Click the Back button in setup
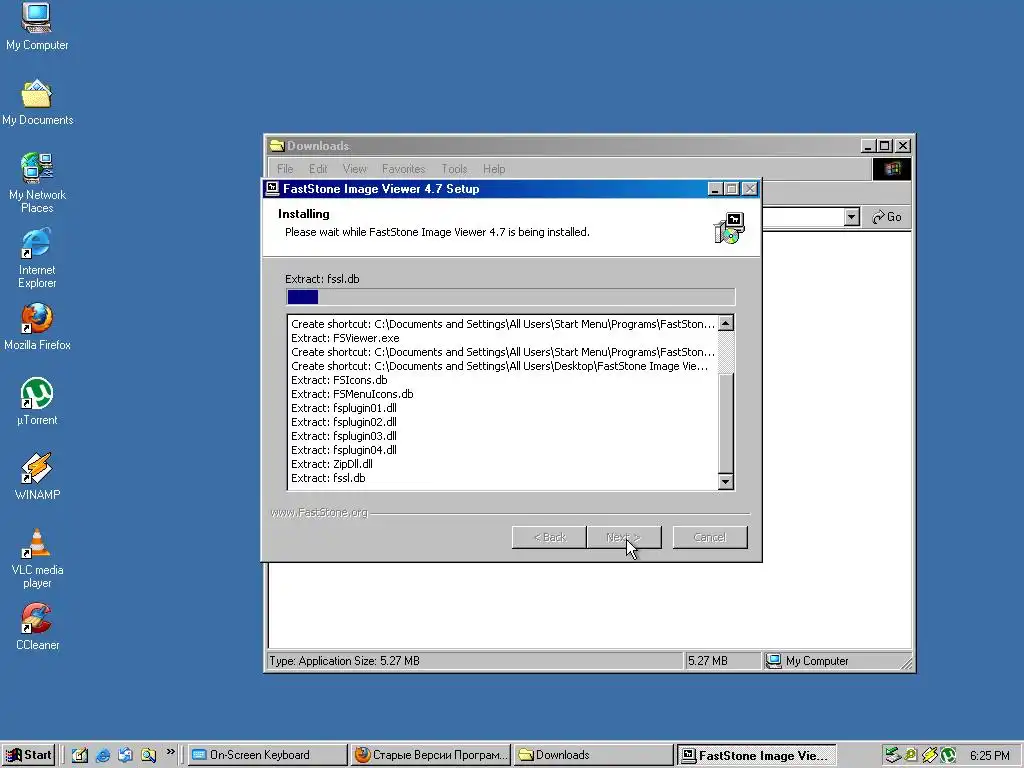Viewport: 1024px width, 768px height. pos(549,537)
